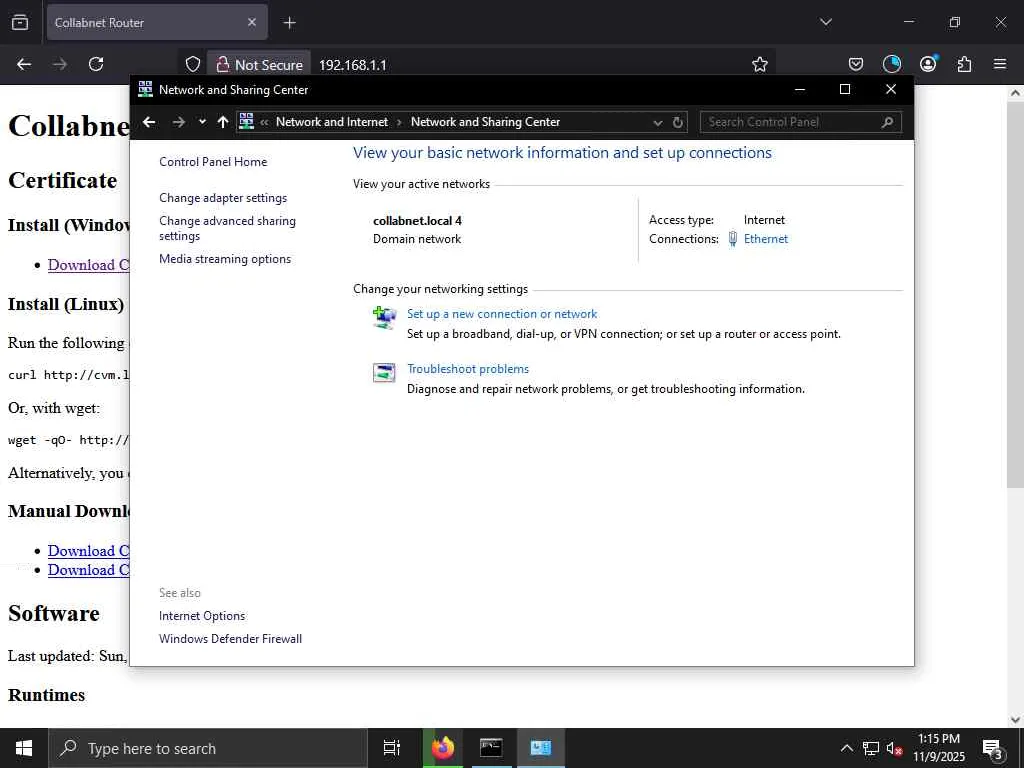
Task: Close the Collabnet Router tab
Action: [x=252, y=22]
